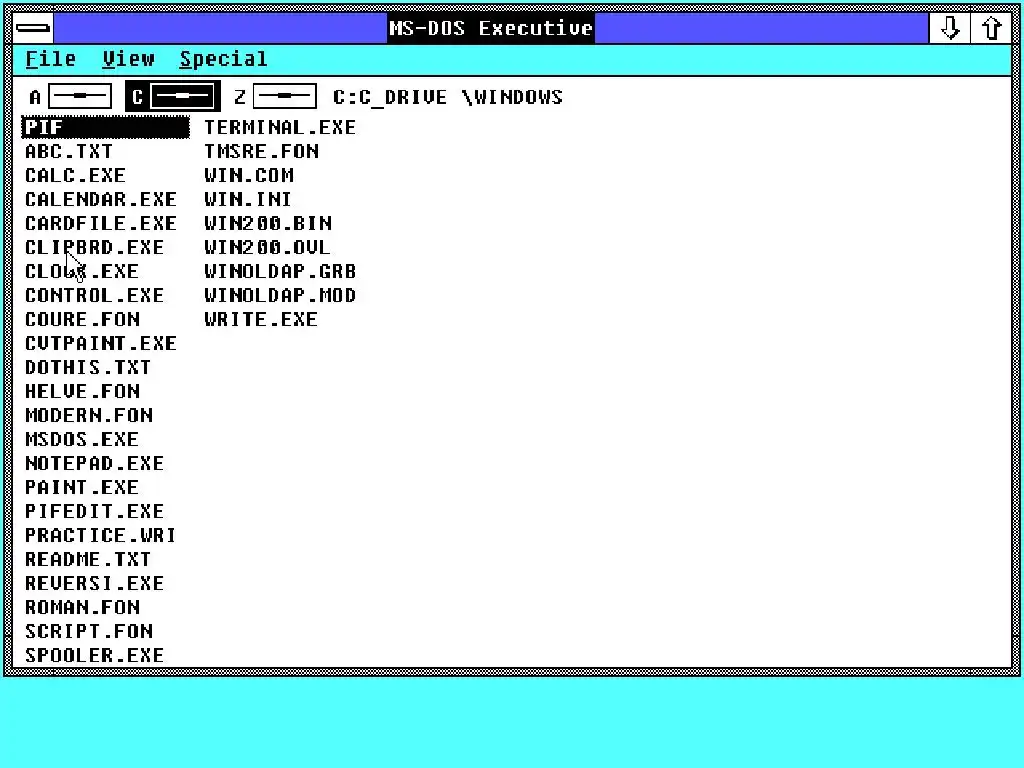The height and width of the screenshot is (768, 1024).
Task: Select ROMAN.FON
Action: tap(82, 607)
